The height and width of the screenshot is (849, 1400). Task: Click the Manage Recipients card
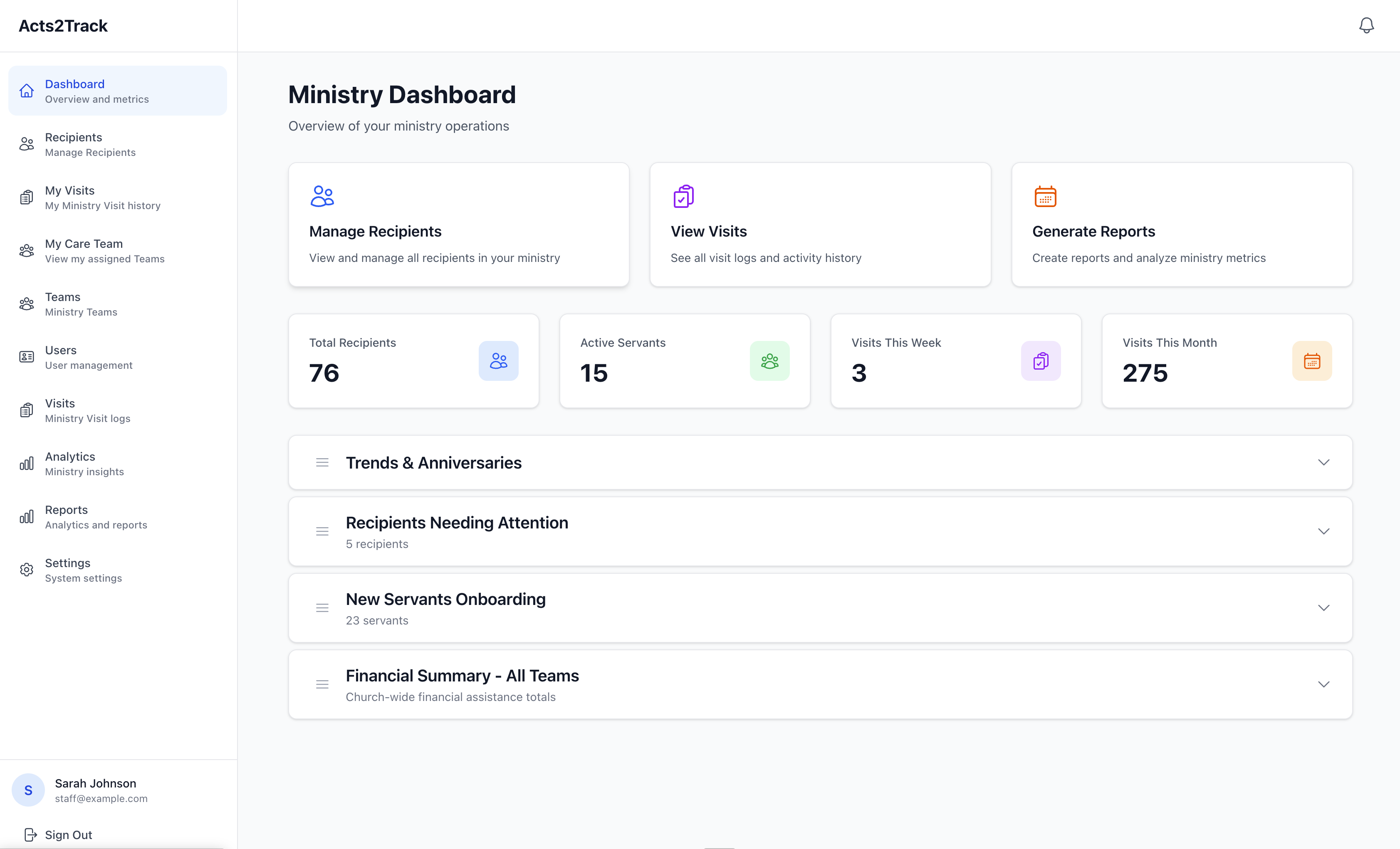[x=458, y=225]
